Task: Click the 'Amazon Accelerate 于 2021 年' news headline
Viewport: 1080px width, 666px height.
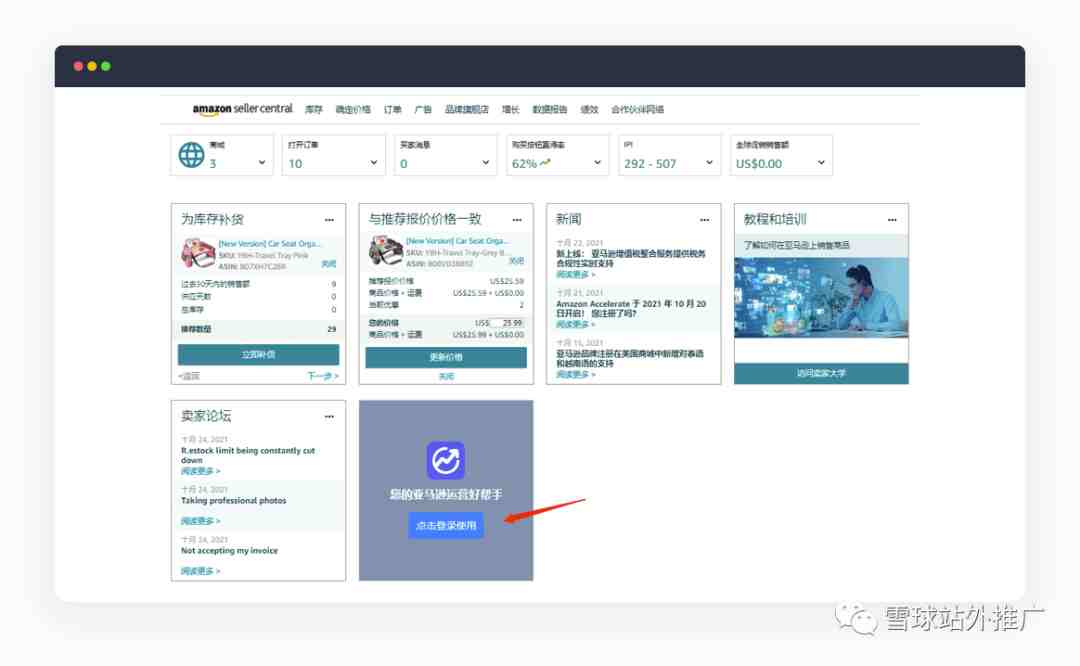Action: (631, 309)
